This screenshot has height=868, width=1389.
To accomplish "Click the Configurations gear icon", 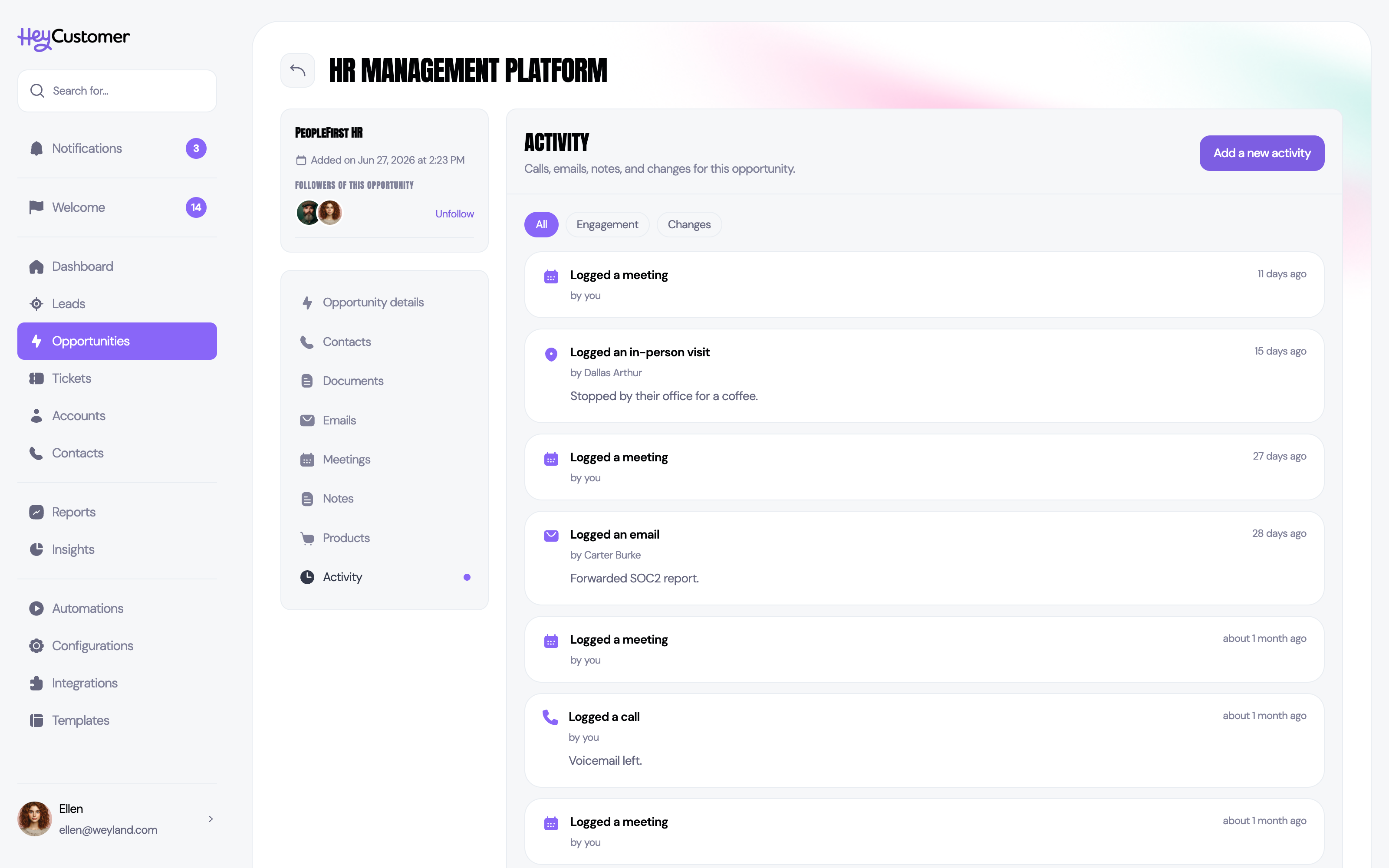I will coord(36,646).
